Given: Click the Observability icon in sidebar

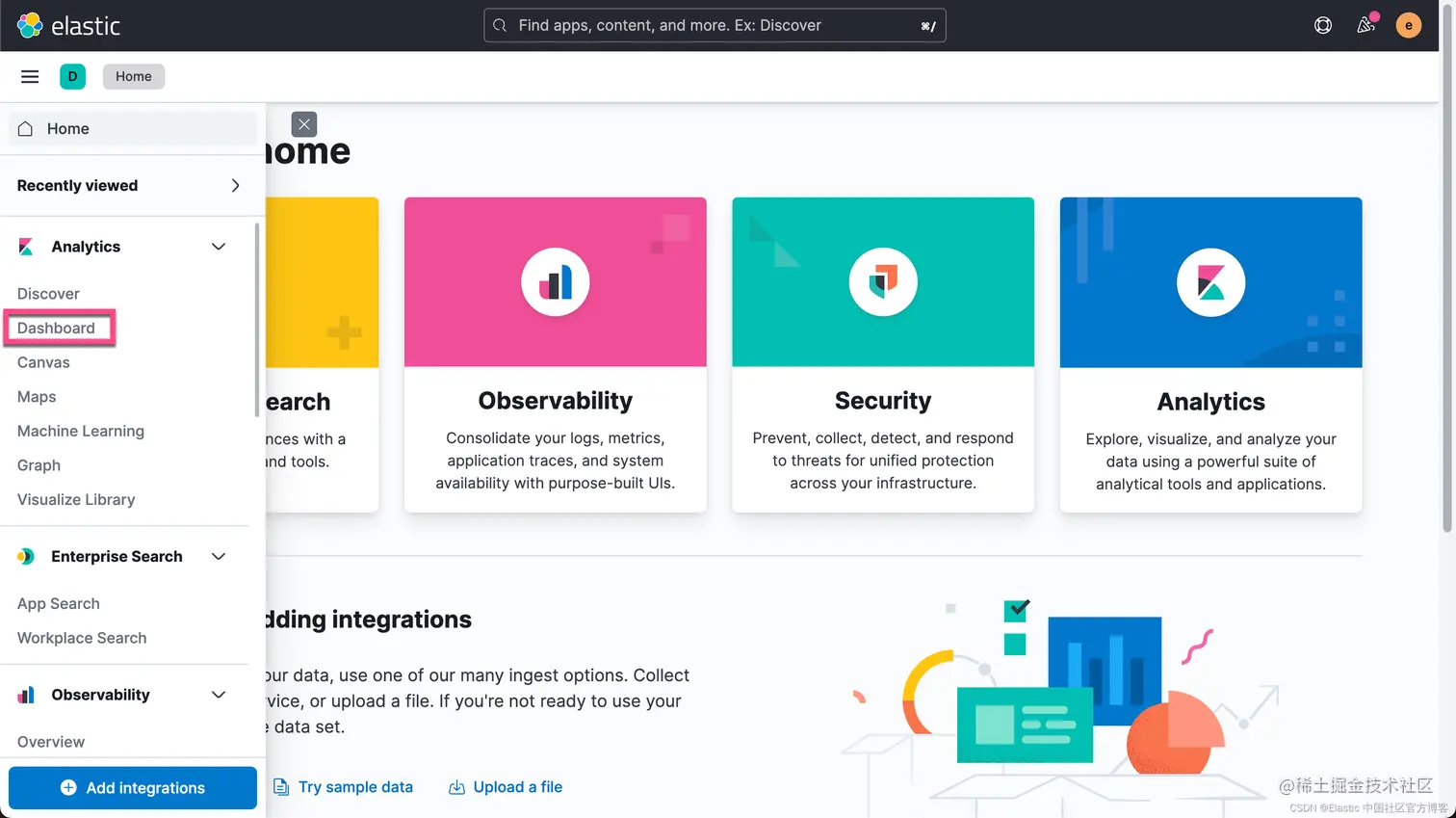Looking at the screenshot, I should 26,695.
